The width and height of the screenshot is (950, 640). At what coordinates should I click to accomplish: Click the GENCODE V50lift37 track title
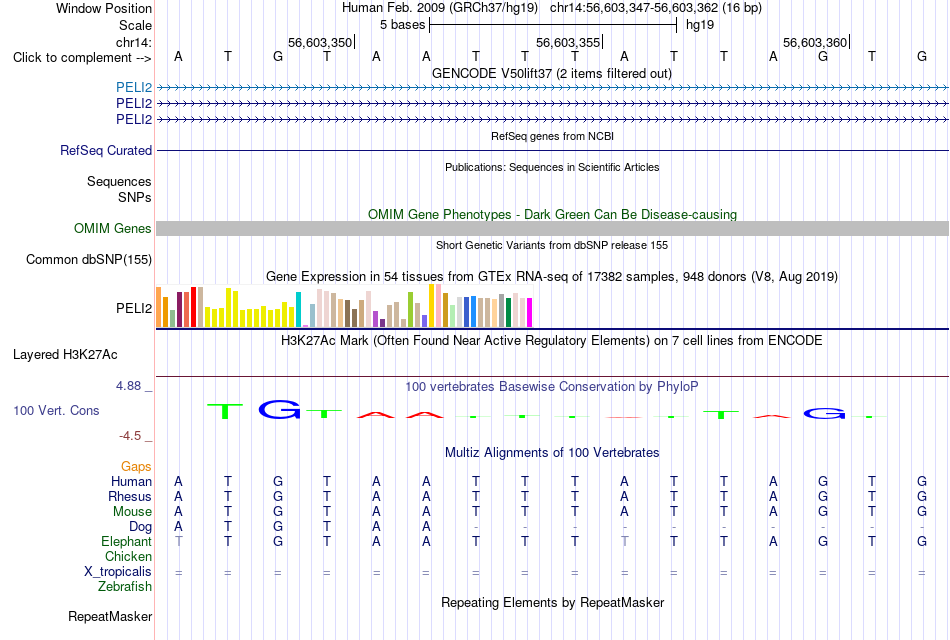click(551, 73)
